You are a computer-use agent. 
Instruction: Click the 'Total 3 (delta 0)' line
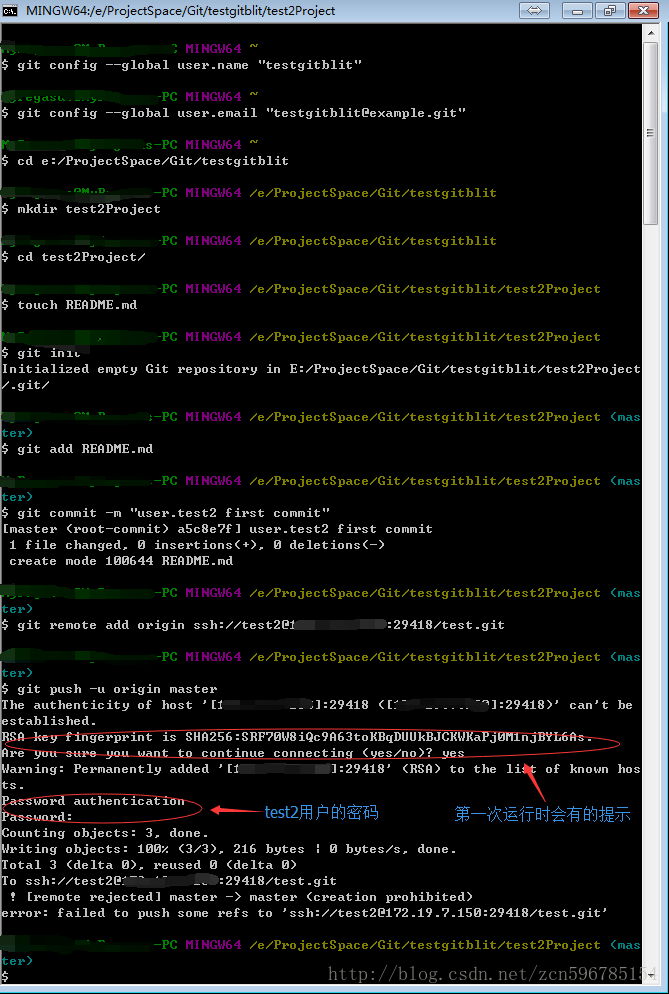click(x=149, y=865)
